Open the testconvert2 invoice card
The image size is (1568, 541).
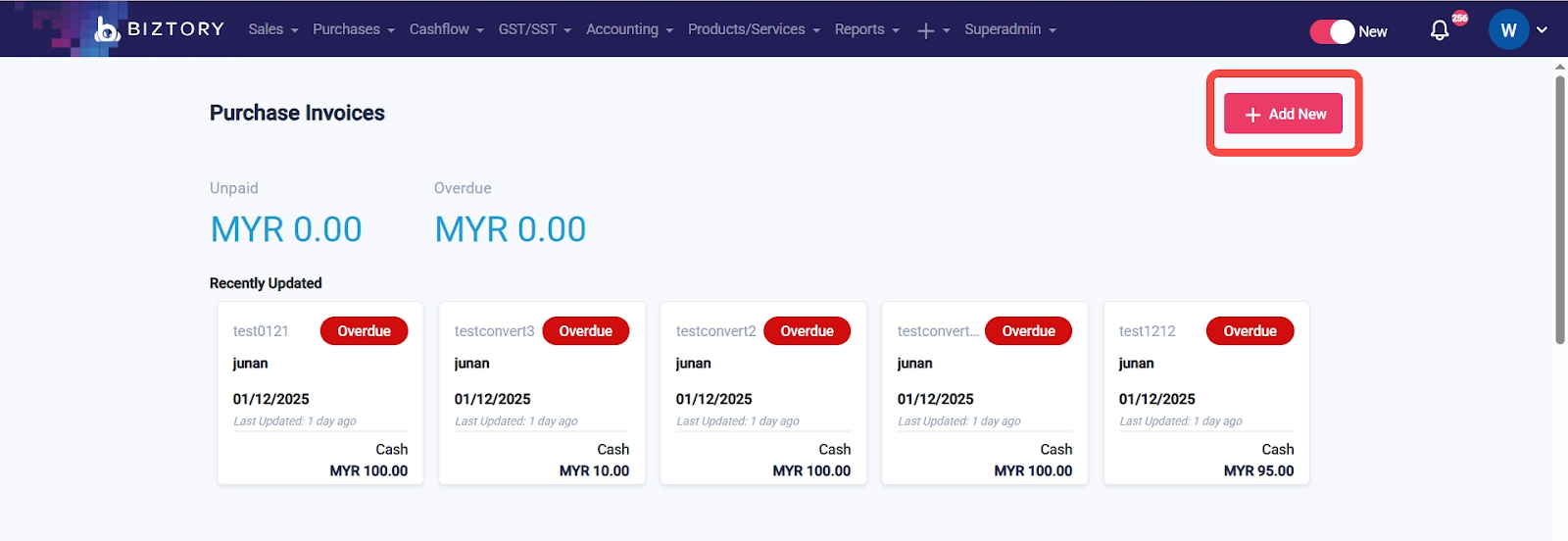[x=763, y=393]
